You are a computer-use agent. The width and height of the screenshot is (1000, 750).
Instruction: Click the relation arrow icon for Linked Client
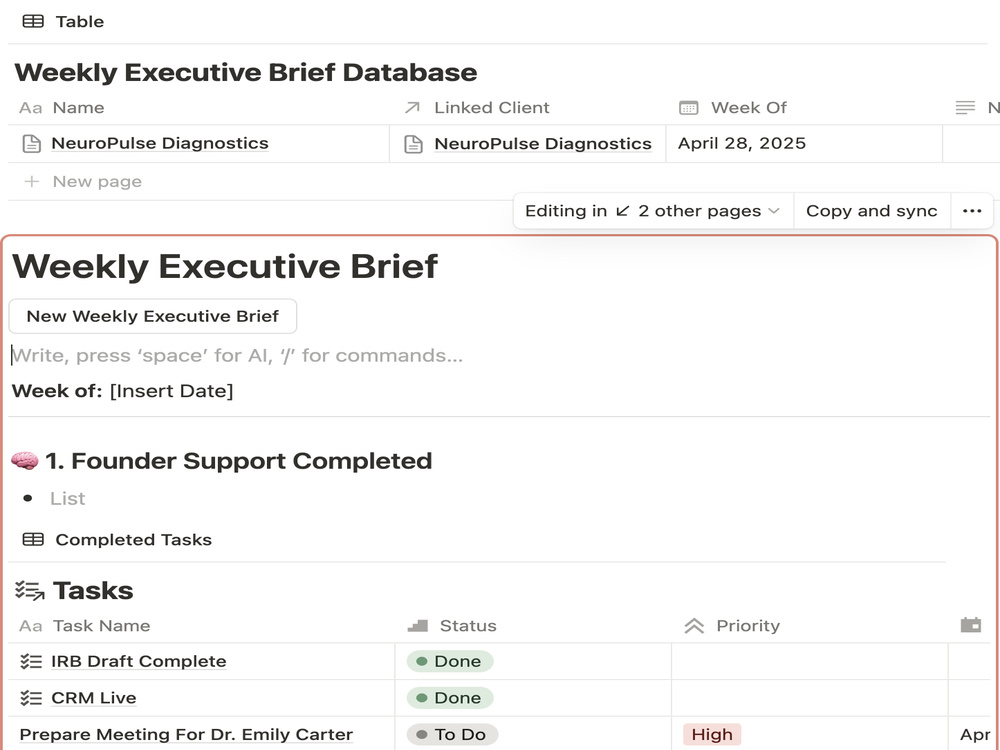click(x=413, y=108)
